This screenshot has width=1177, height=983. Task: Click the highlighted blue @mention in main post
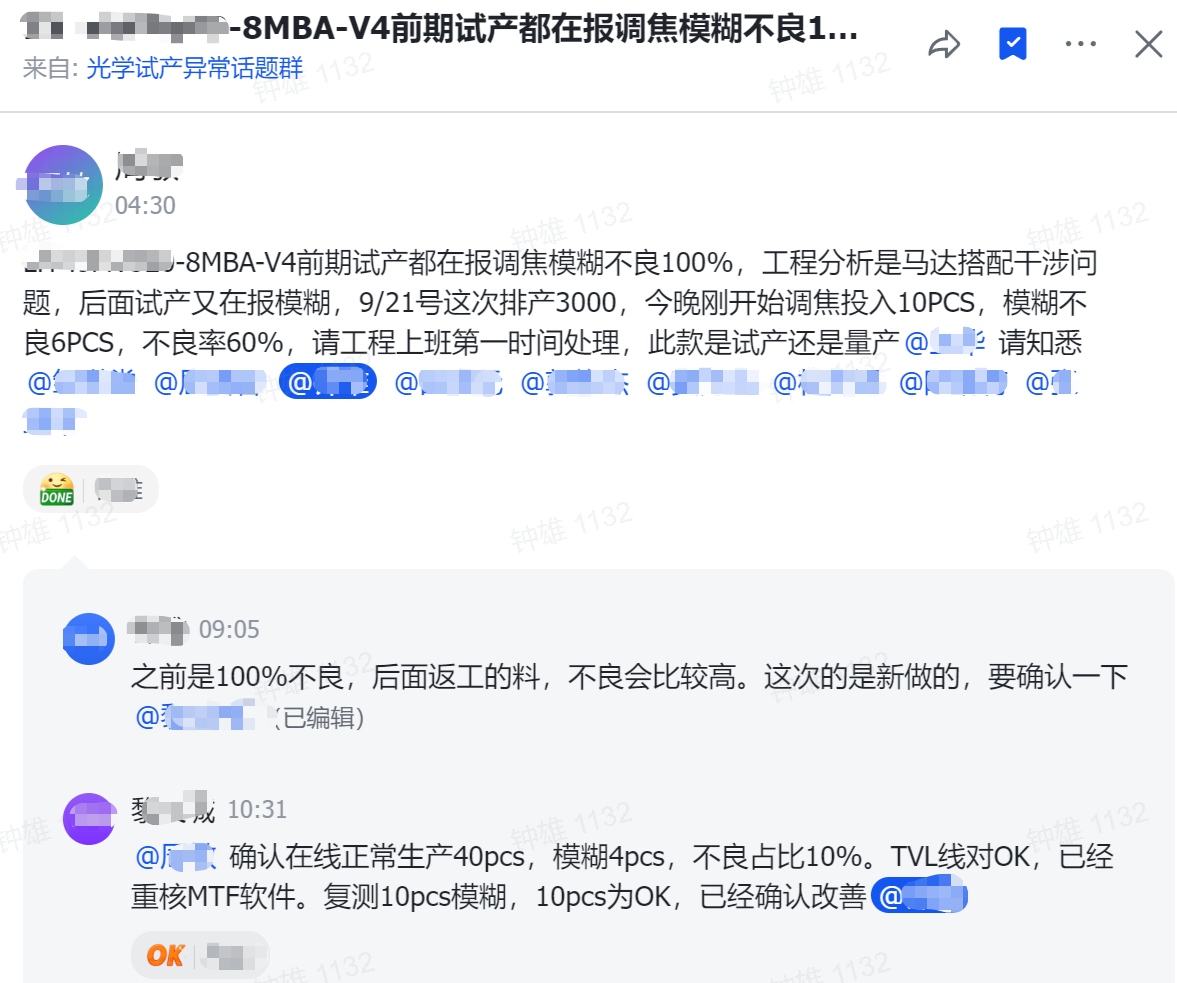click(327, 382)
